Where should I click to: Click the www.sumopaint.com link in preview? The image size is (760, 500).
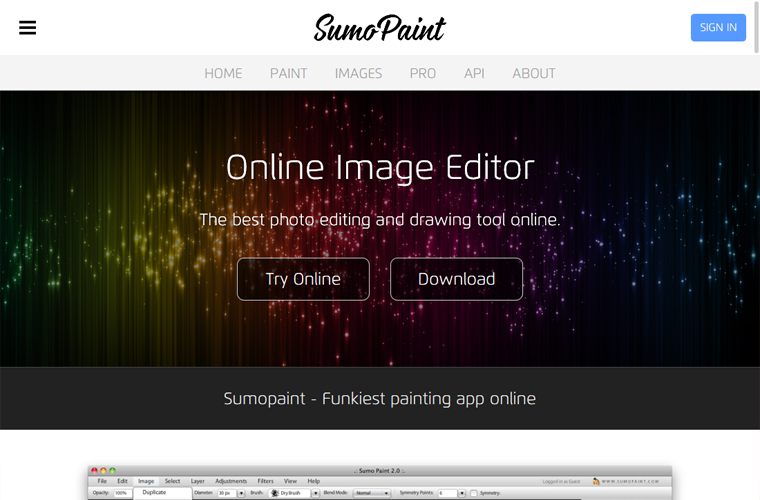(x=630, y=482)
